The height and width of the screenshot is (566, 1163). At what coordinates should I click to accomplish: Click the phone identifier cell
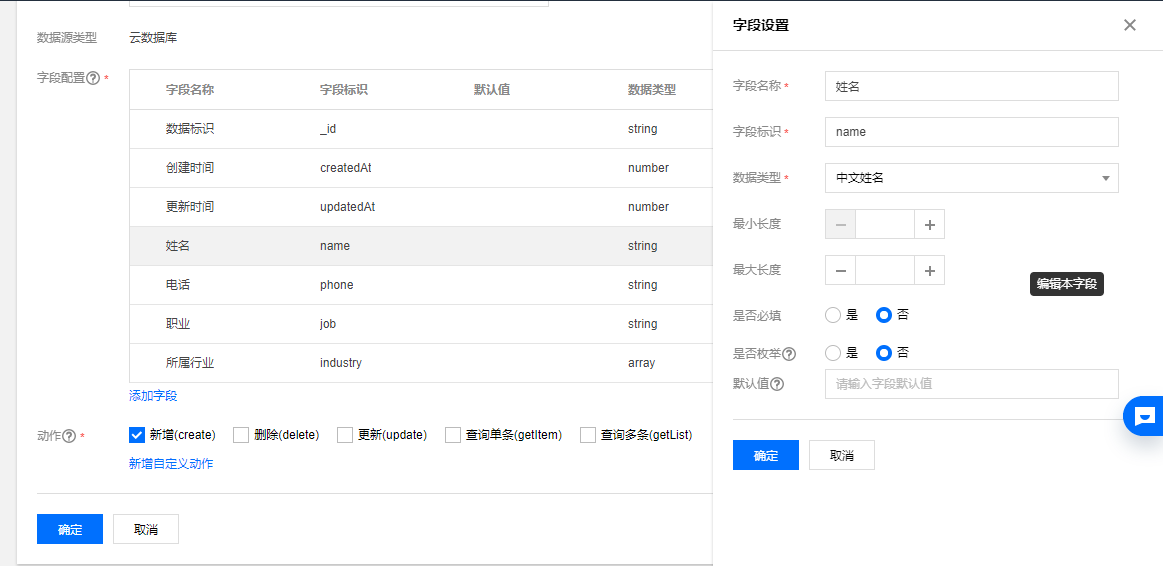click(337, 285)
